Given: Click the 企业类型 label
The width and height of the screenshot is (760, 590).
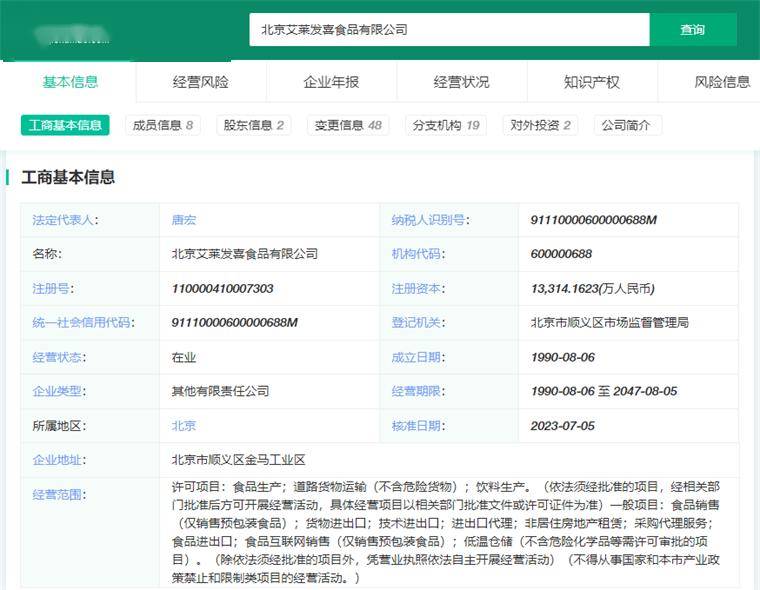Looking at the screenshot, I should coord(59,391).
